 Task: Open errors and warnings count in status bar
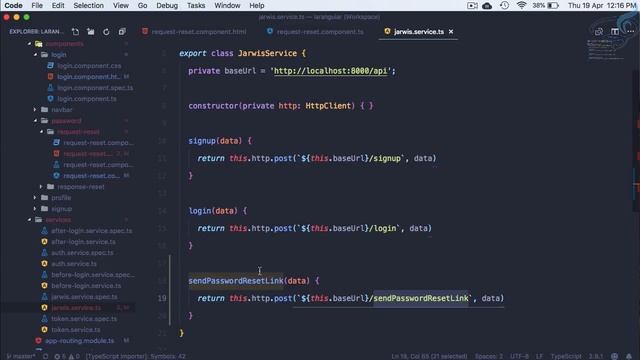point(67,356)
